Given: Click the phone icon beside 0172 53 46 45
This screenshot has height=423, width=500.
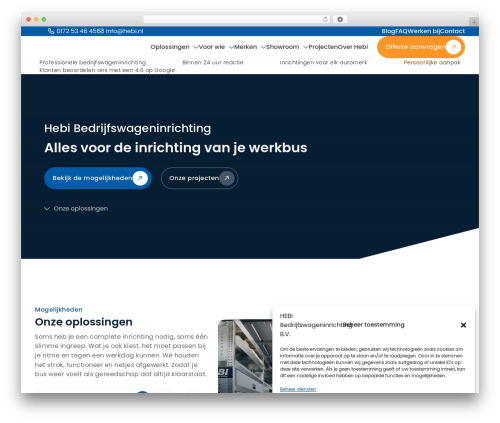Looking at the screenshot, I should point(51,31).
